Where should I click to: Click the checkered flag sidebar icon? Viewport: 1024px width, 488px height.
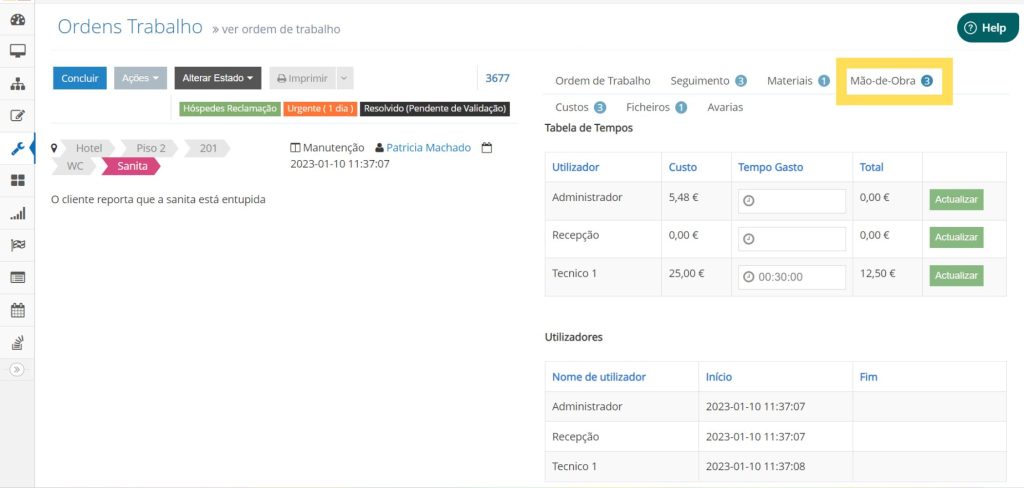17,245
